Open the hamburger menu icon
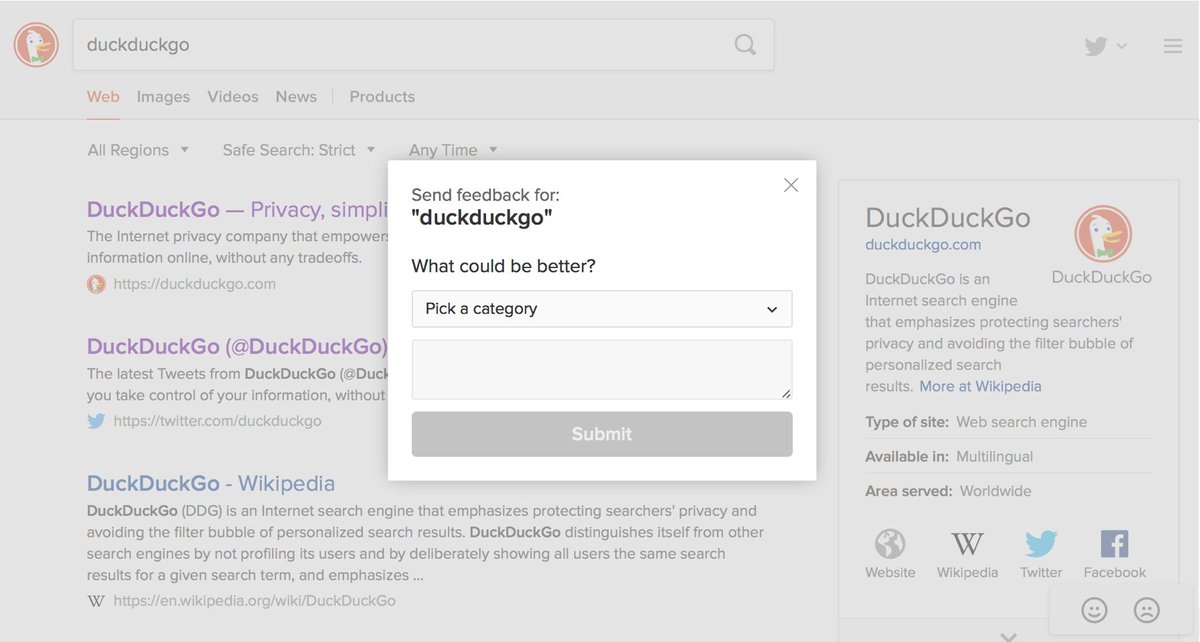 (1173, 46)
